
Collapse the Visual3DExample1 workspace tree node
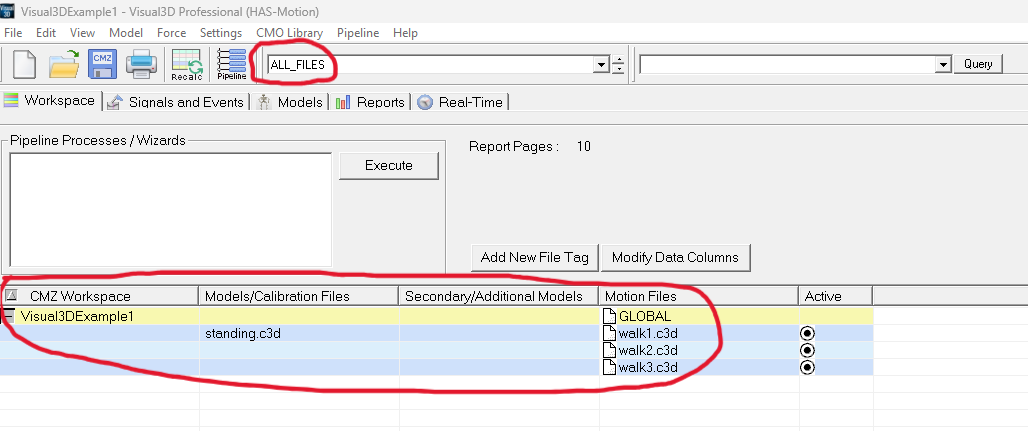(9, 316)
